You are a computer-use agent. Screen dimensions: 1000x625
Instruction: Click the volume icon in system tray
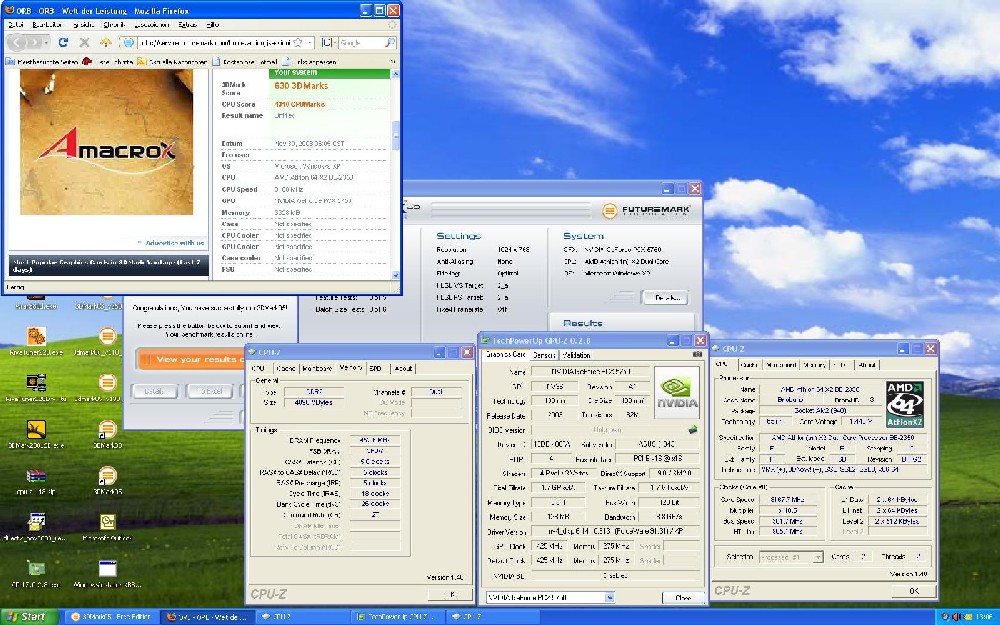956,617
